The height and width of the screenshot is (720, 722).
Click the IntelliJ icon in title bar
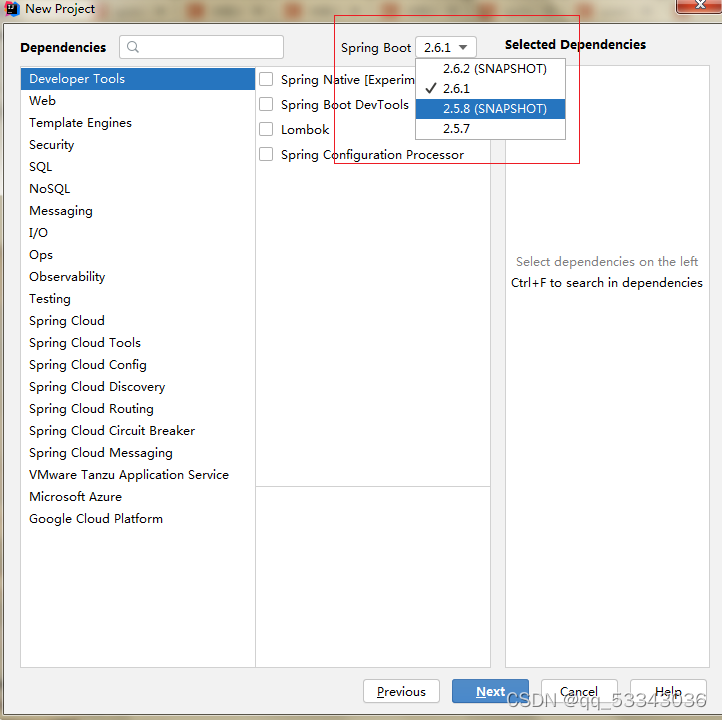[12, 8]
